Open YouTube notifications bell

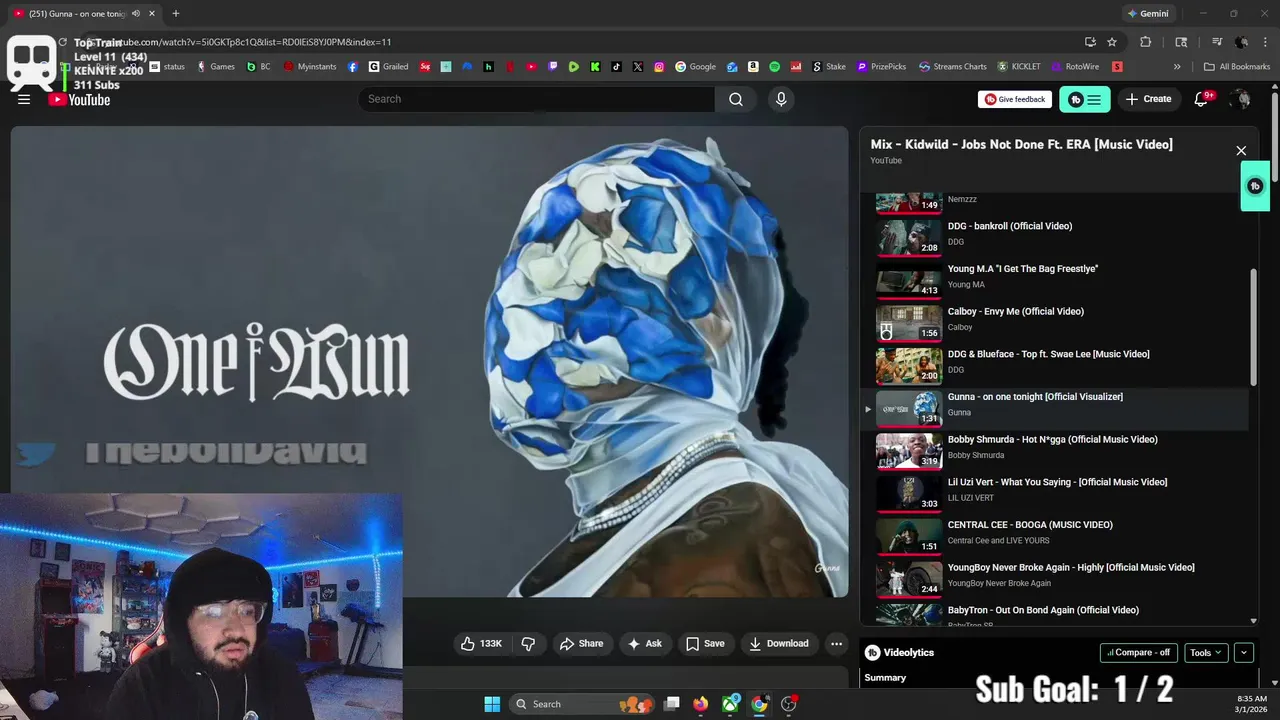pos(1202,99)
